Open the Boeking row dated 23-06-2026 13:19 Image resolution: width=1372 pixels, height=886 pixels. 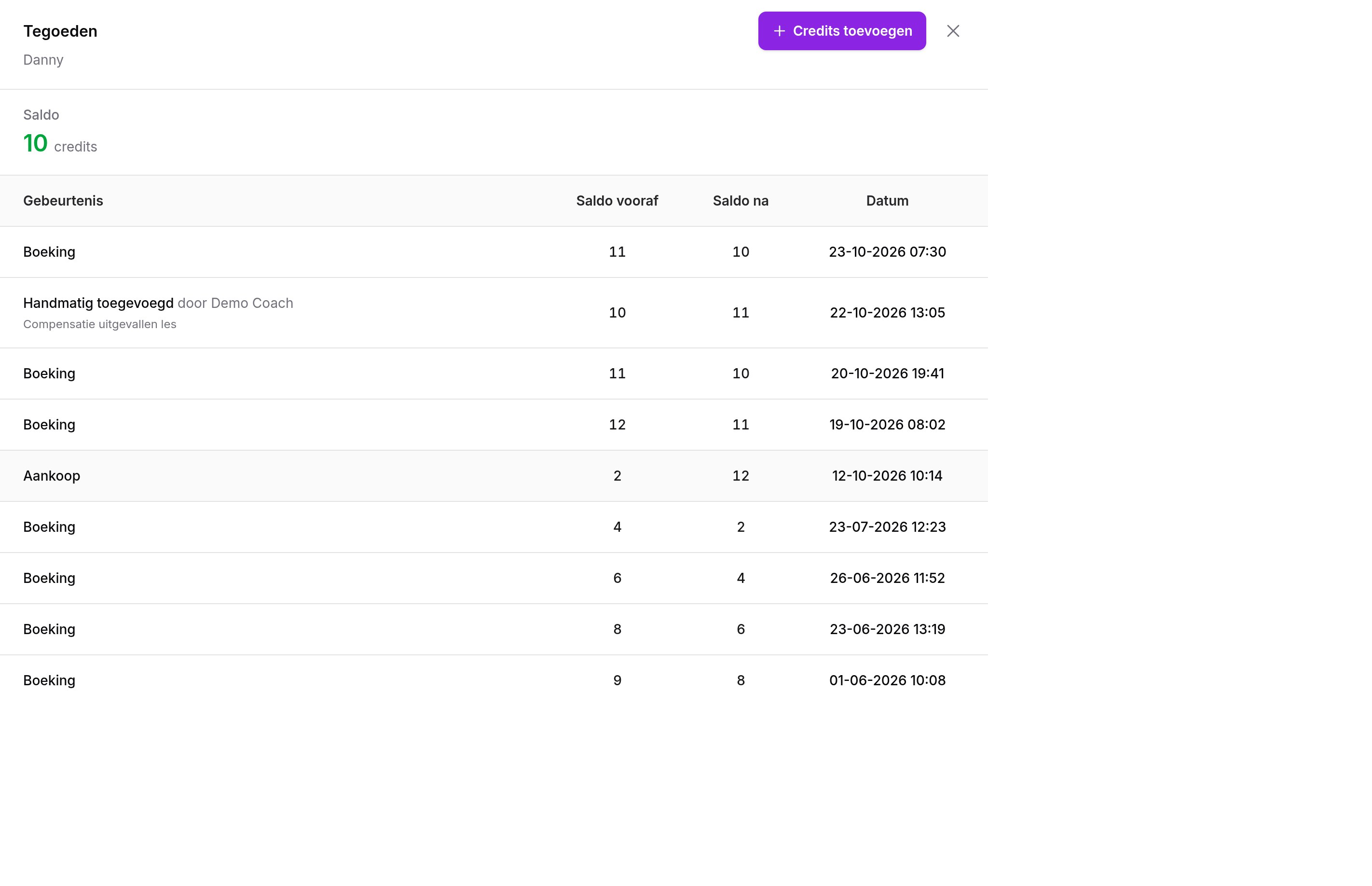click(494, 629)
